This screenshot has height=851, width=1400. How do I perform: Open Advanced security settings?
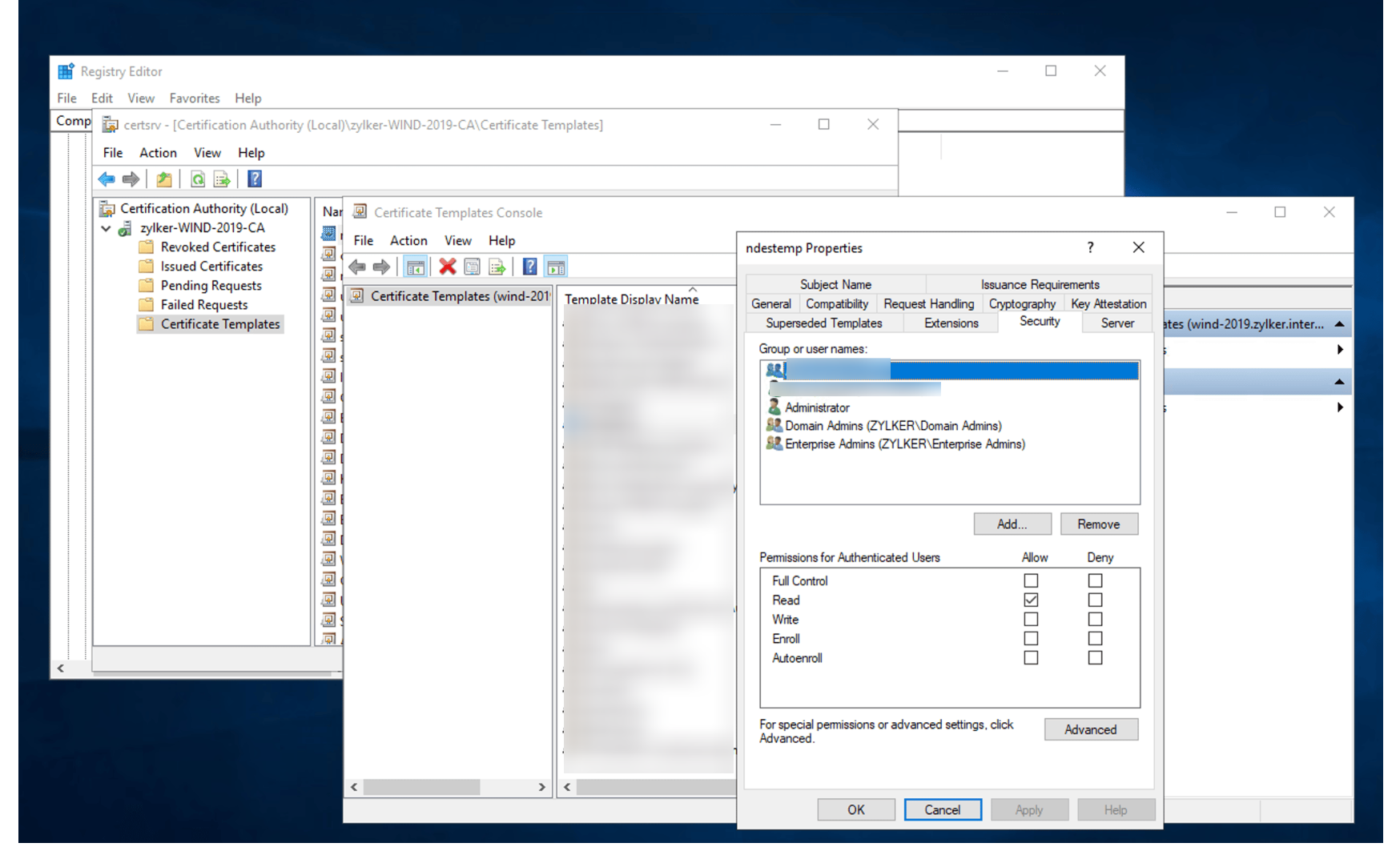1091,730
